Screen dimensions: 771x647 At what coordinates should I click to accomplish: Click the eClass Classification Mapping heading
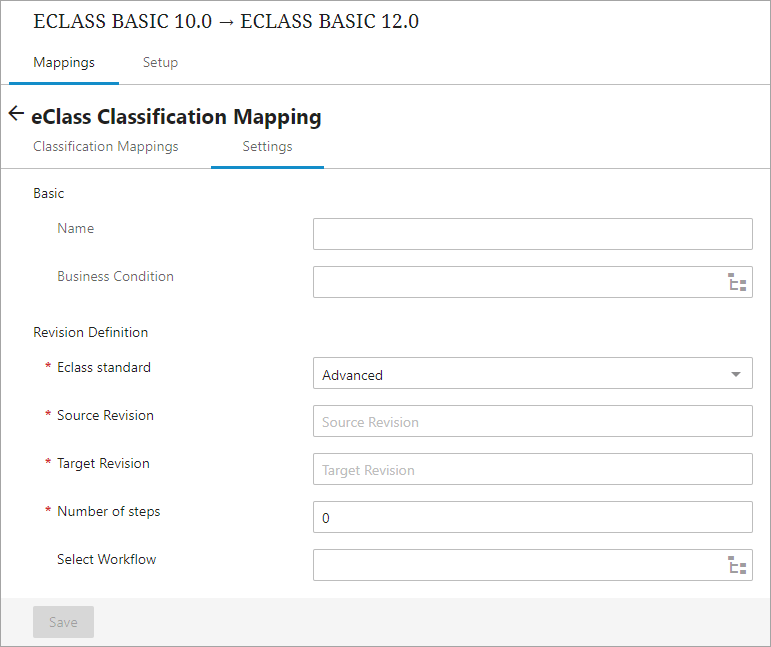pyautogui.click(x=177, y=117)
